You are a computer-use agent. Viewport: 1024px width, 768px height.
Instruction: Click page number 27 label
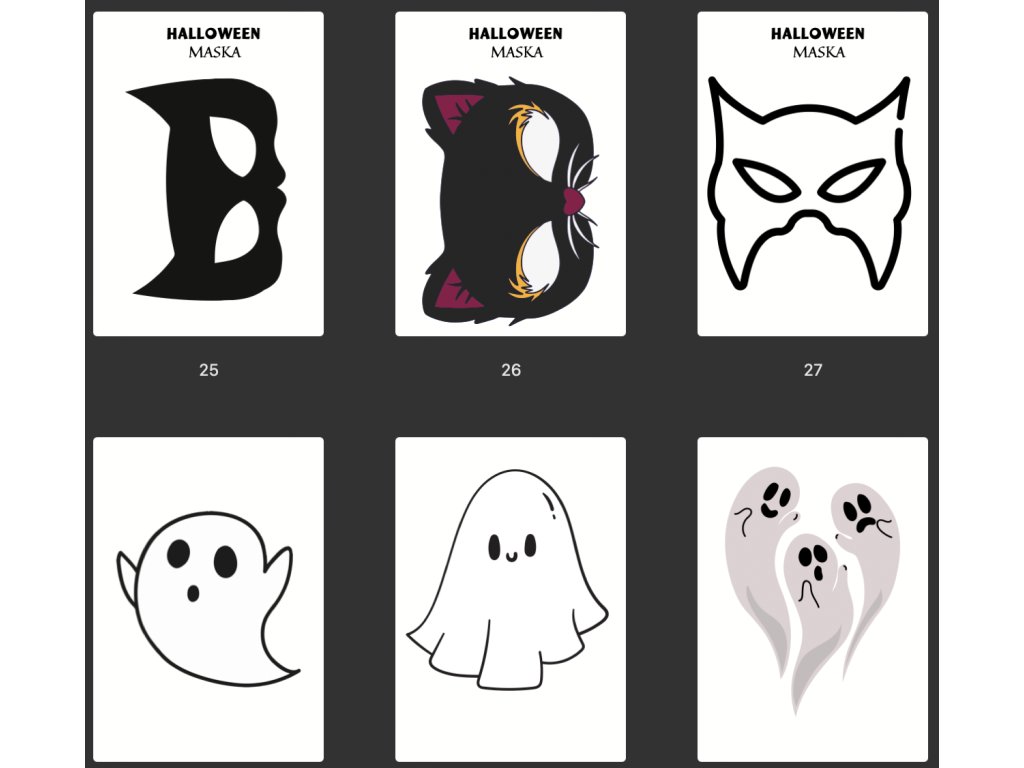[x=813, y=370]
